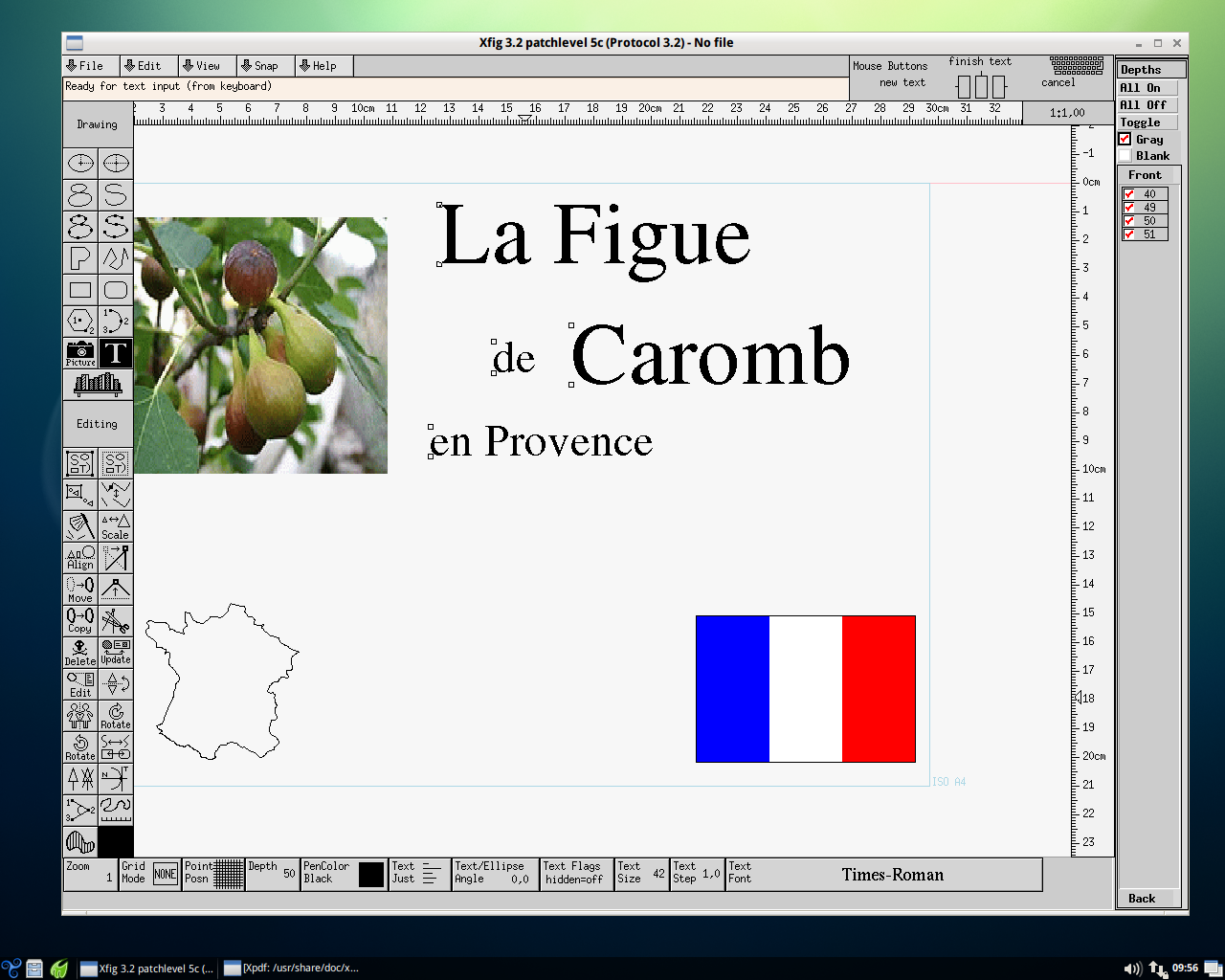Image resolution: width=1225 pixels, height=980 pixels.
Task: Click the All Off depths button
Action: pos(1146,104)
